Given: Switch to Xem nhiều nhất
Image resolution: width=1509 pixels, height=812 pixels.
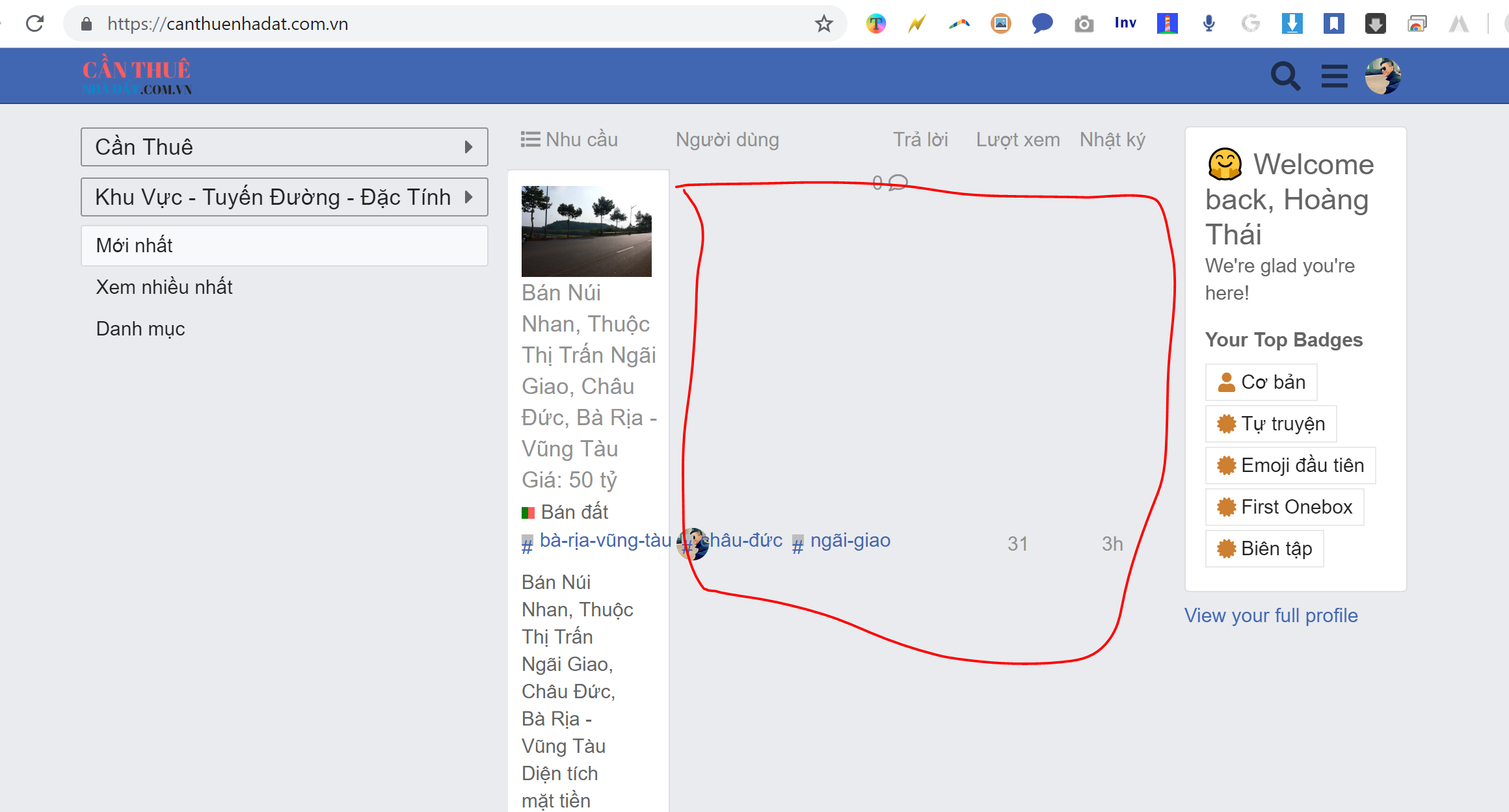Looking at the screenshot, I should [164, 287].
